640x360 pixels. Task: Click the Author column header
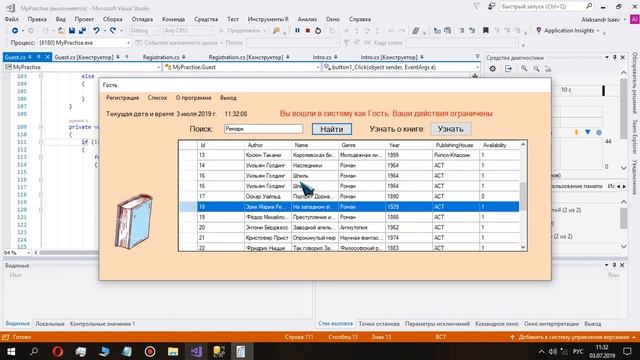pos(268,145)
